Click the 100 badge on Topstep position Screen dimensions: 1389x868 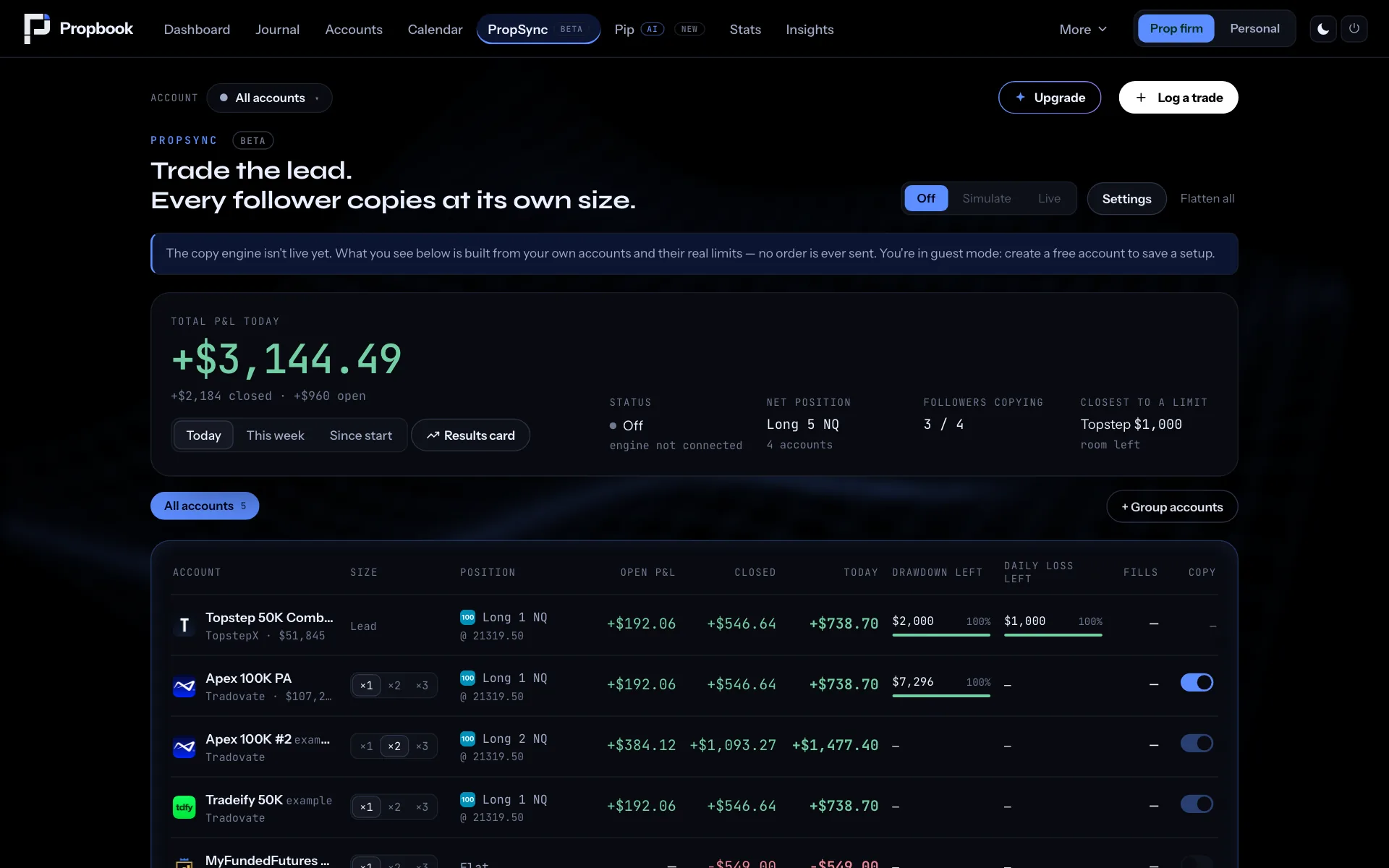468,617
